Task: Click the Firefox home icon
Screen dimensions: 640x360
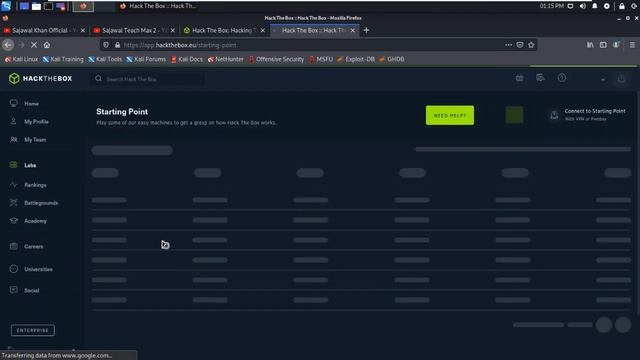Action: [47, 45]
